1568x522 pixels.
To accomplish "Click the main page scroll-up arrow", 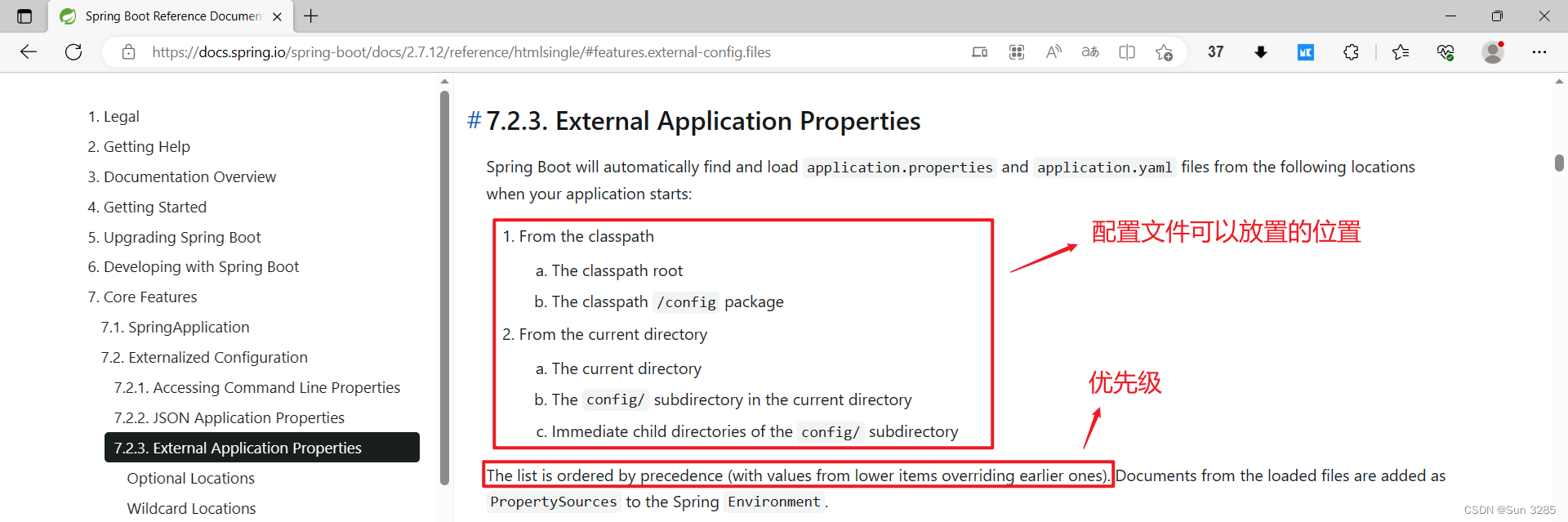I will point(1559,82).
